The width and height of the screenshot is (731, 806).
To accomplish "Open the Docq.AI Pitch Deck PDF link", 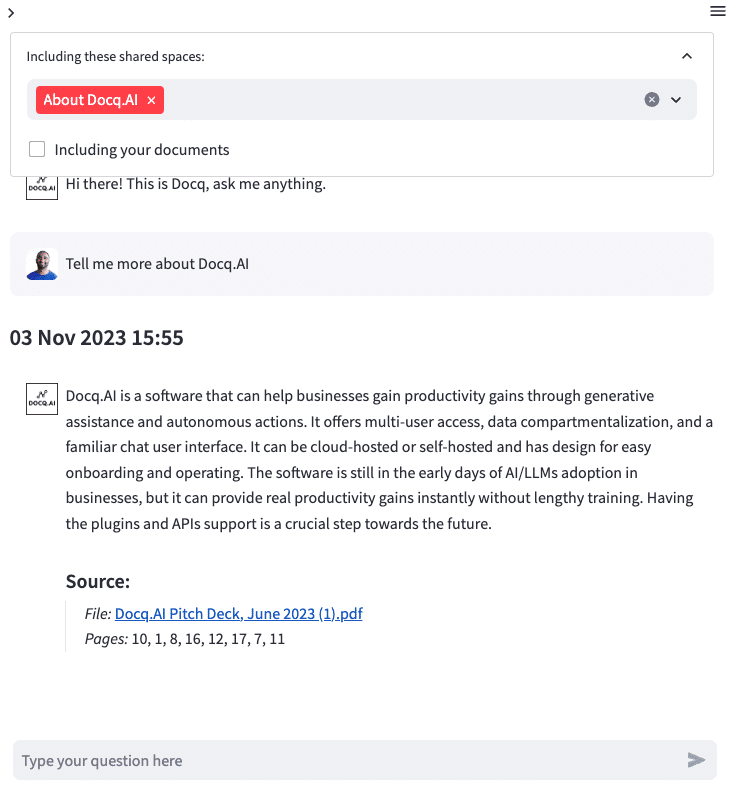I will 239,614.
